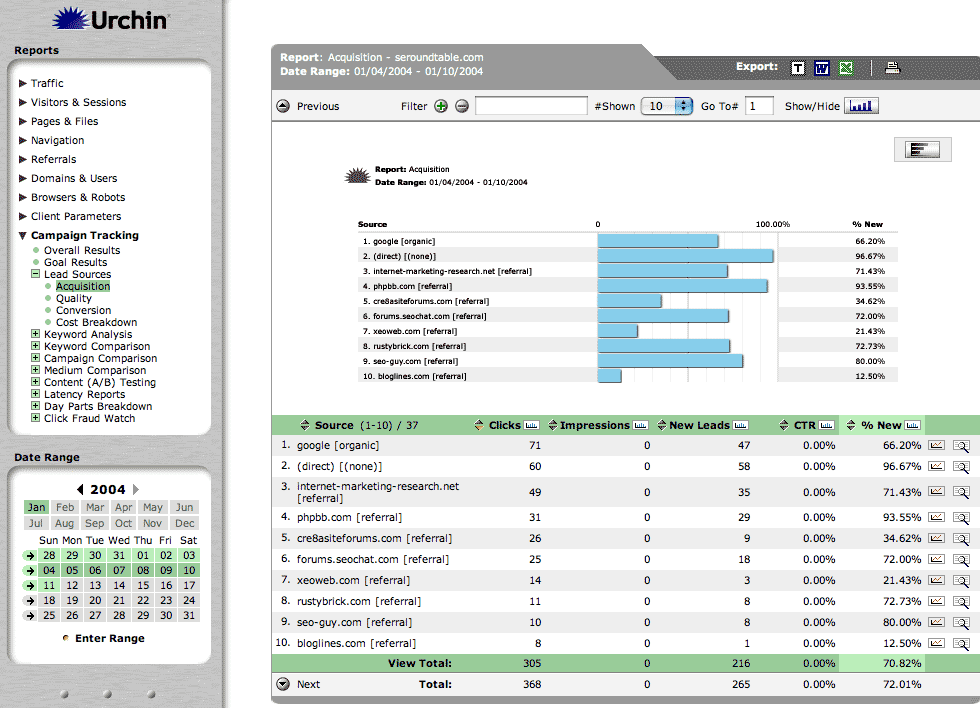Screen dimensions: 980x708
Task: Collapse the Campaign Tracking group
Action: (22, 236)
